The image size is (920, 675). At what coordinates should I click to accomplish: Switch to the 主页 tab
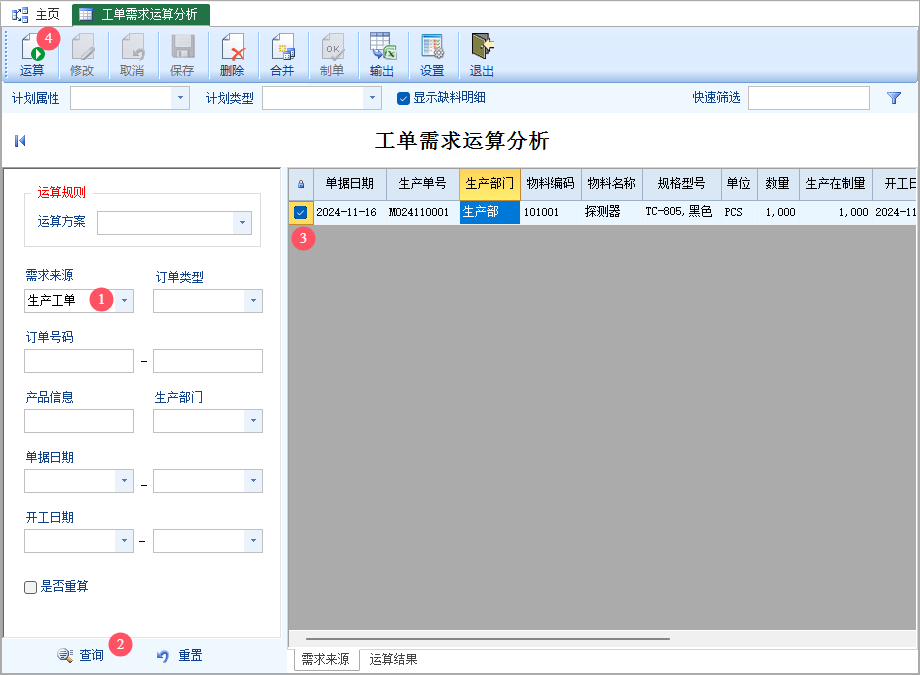pyautogui.click(x=36, y=14)
